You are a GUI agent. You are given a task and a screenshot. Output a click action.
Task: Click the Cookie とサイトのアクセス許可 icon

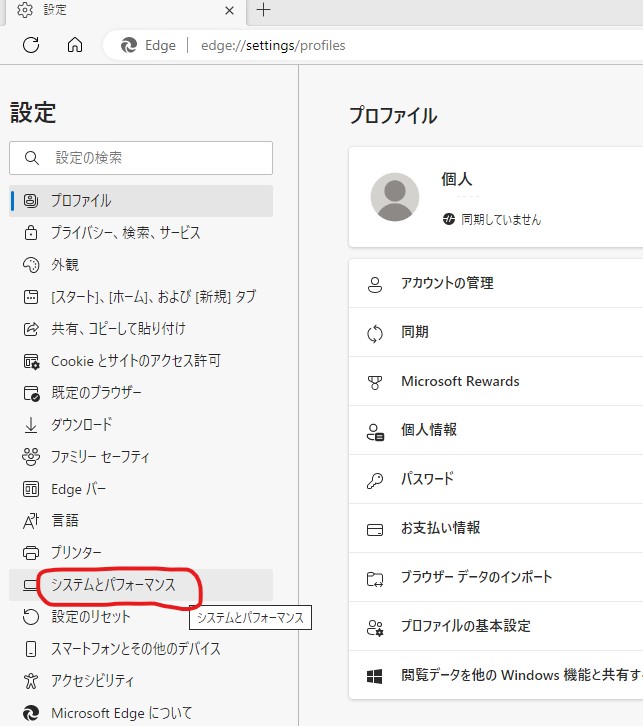point(31,361)
